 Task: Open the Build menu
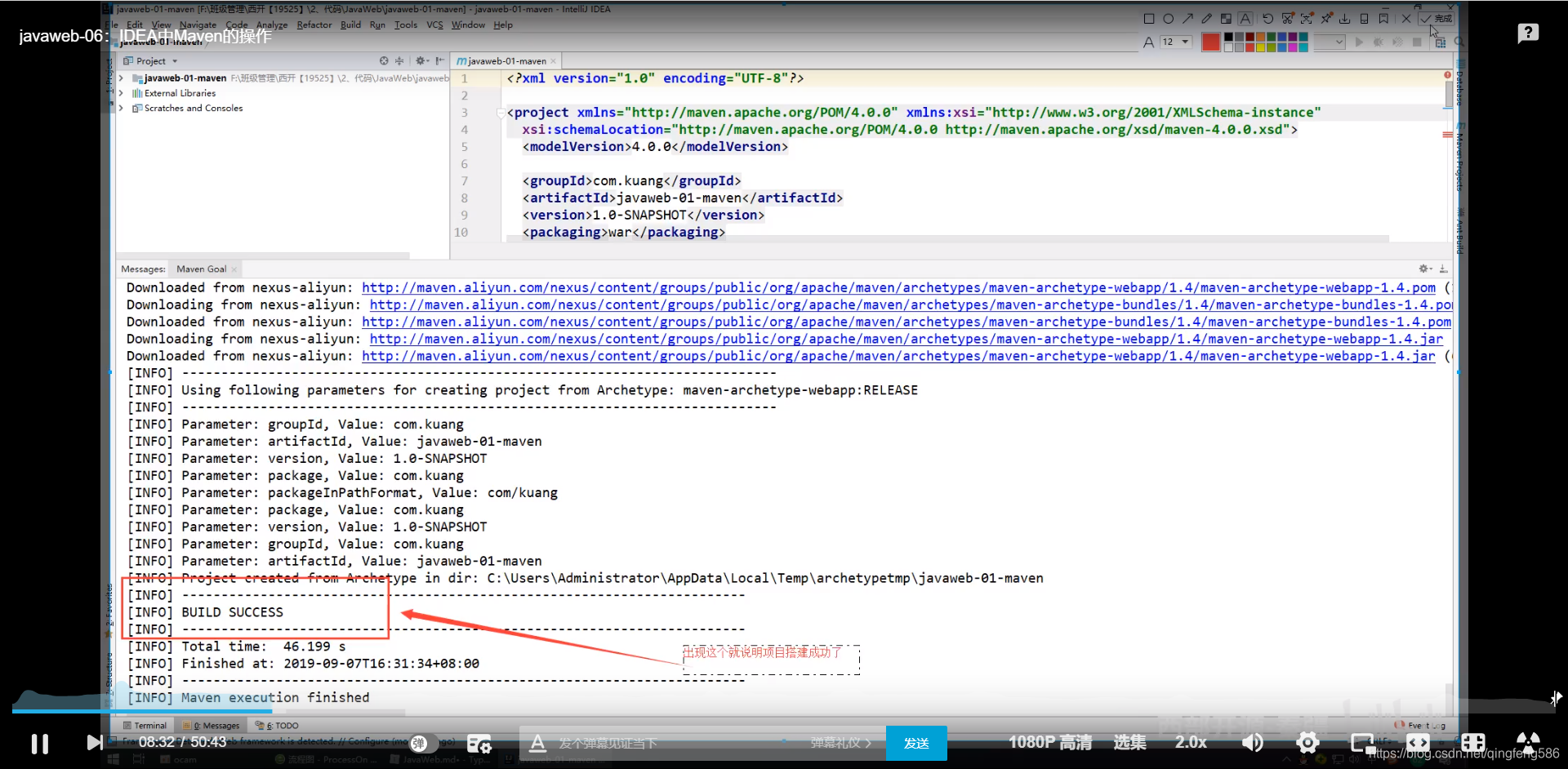pos(350,24)
